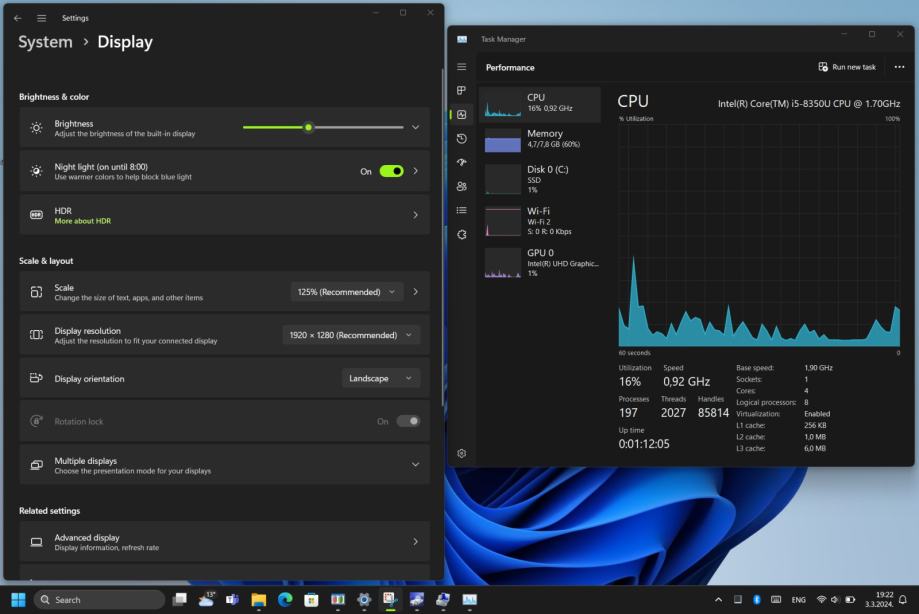Image resolution: width=919 pixels, height=614 pixels.
Task: Click the More about HDR link
Action: coord(83,221)
